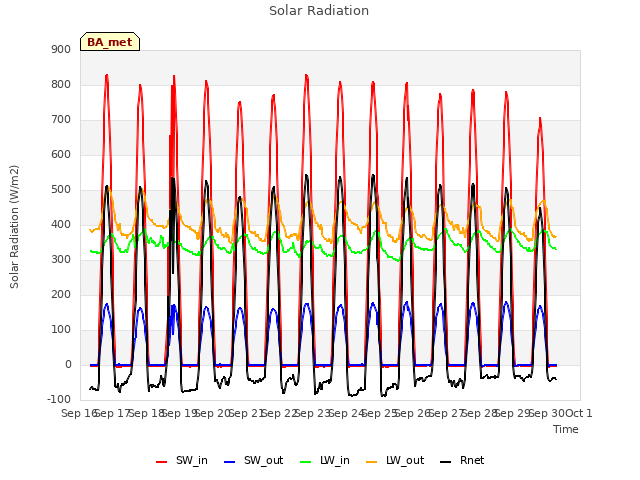640x480 pixels.
Task: Click the orange LW_out legend swatch
Action: click(x=372, y=462)
